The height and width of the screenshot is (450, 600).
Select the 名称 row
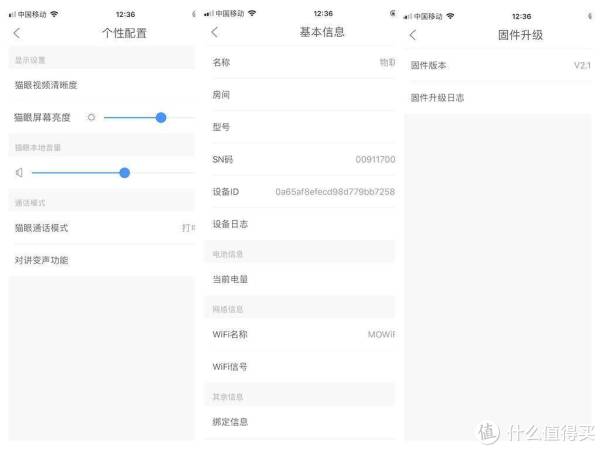pyautogui.click(x=300, y=62)
